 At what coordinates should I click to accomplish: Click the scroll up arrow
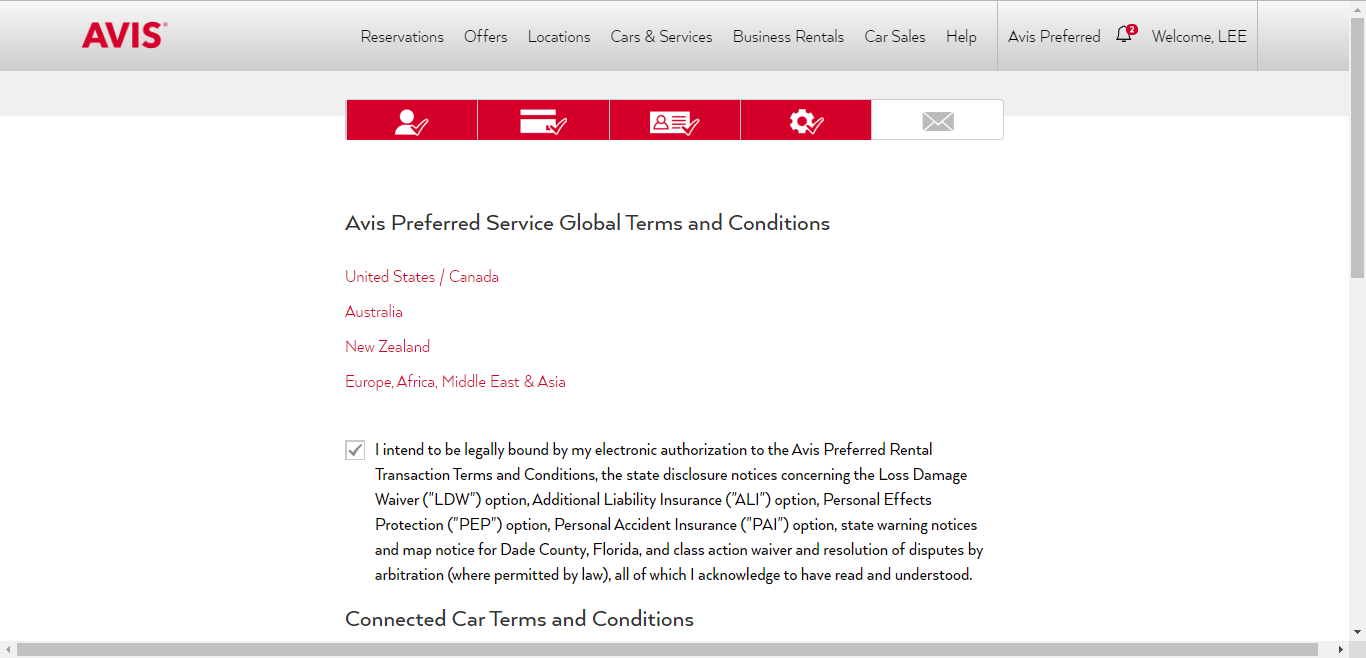(x=1357, y=8)
